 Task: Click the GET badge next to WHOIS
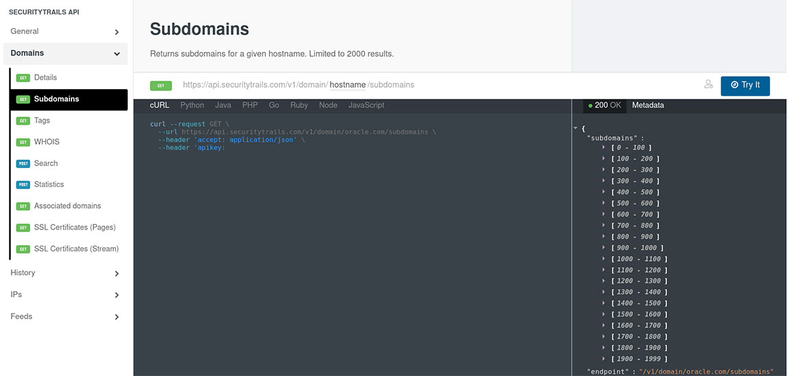point(23,142)
